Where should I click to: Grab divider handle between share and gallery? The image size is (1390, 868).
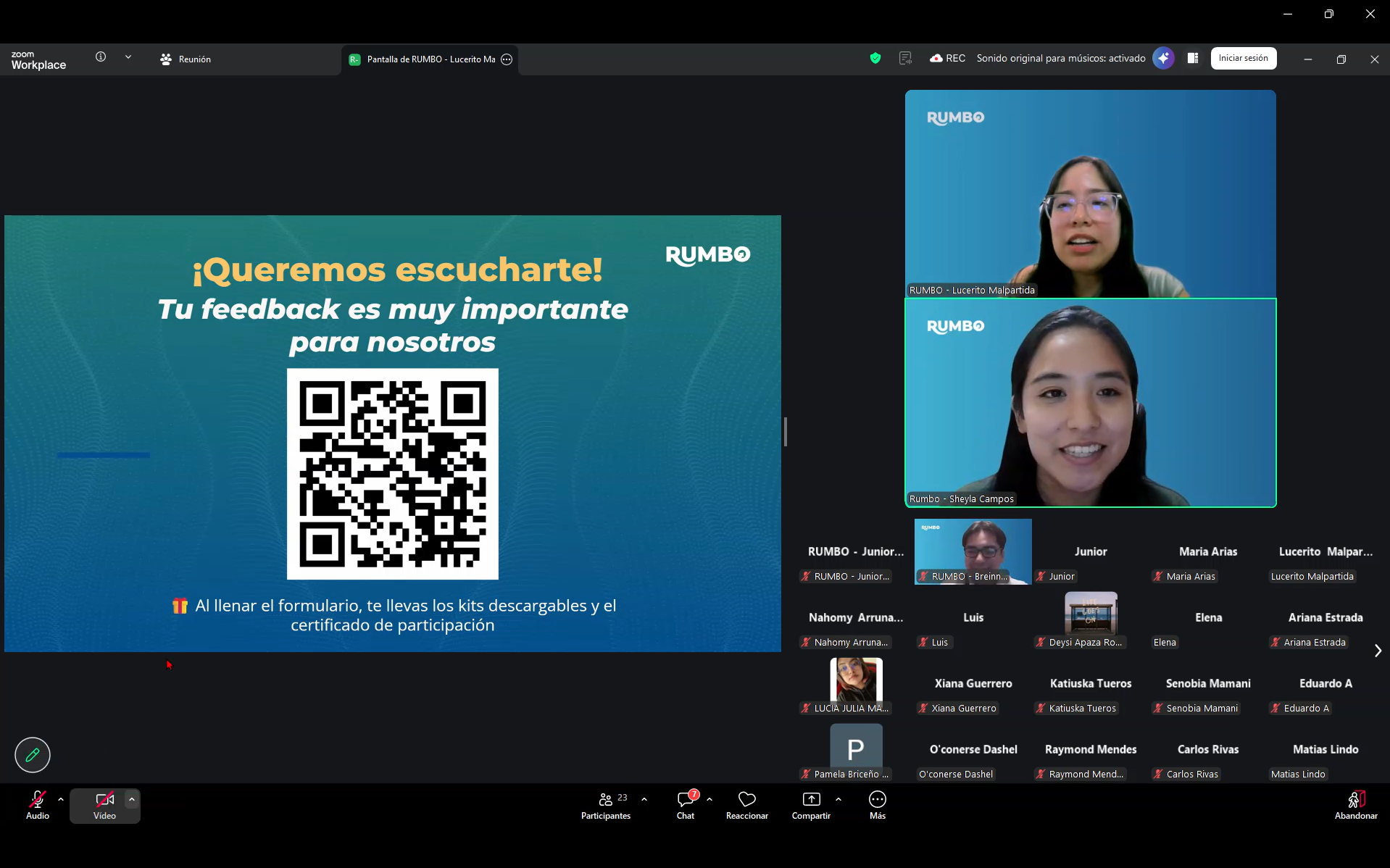click(x=786, y=432)
